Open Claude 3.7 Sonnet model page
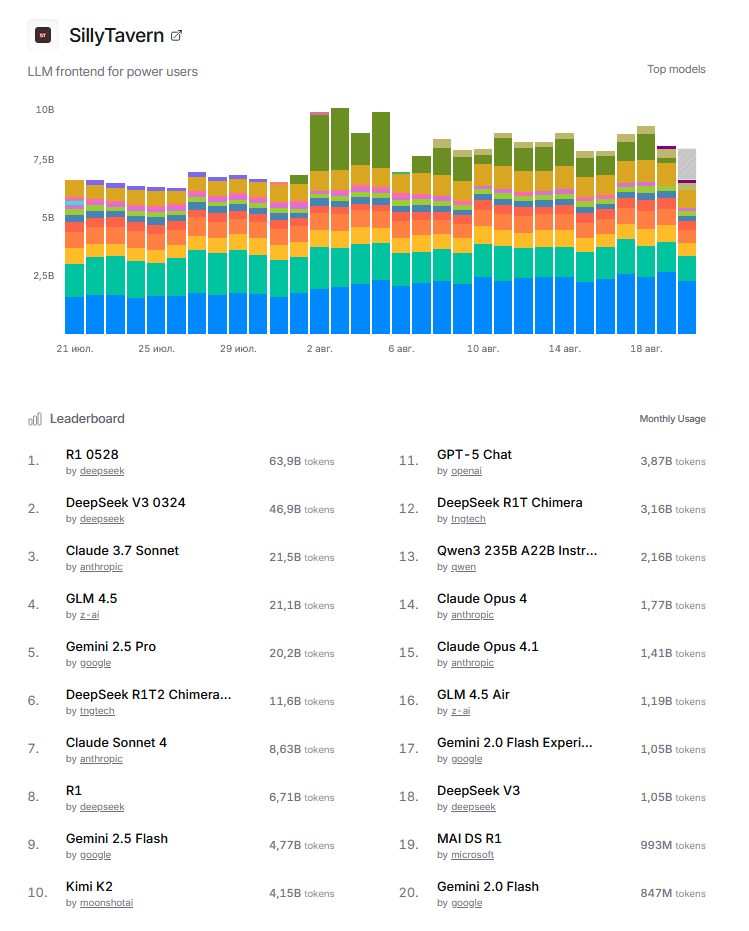This screenshot has height=931, width=749. (122, 551)
